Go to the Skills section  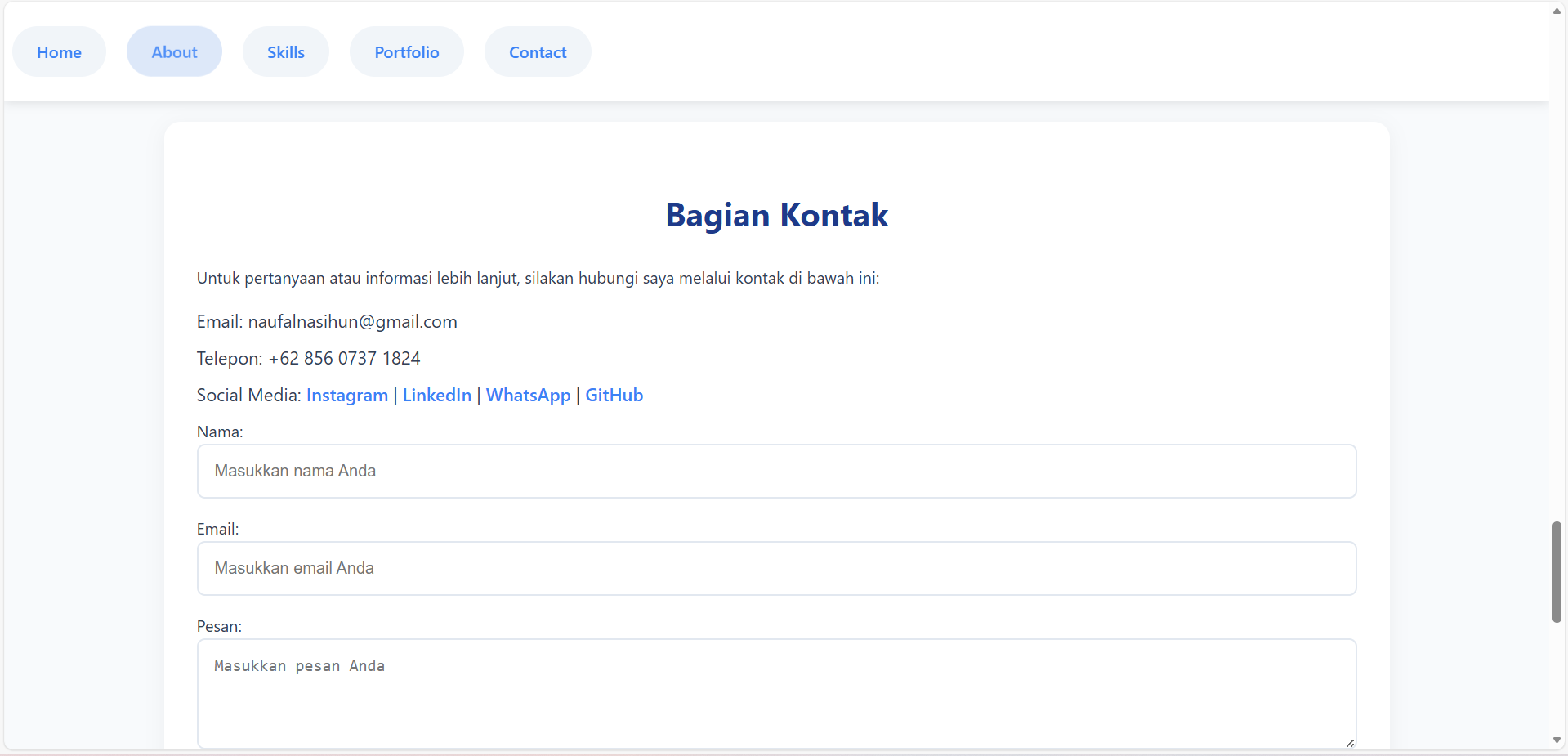285,51
